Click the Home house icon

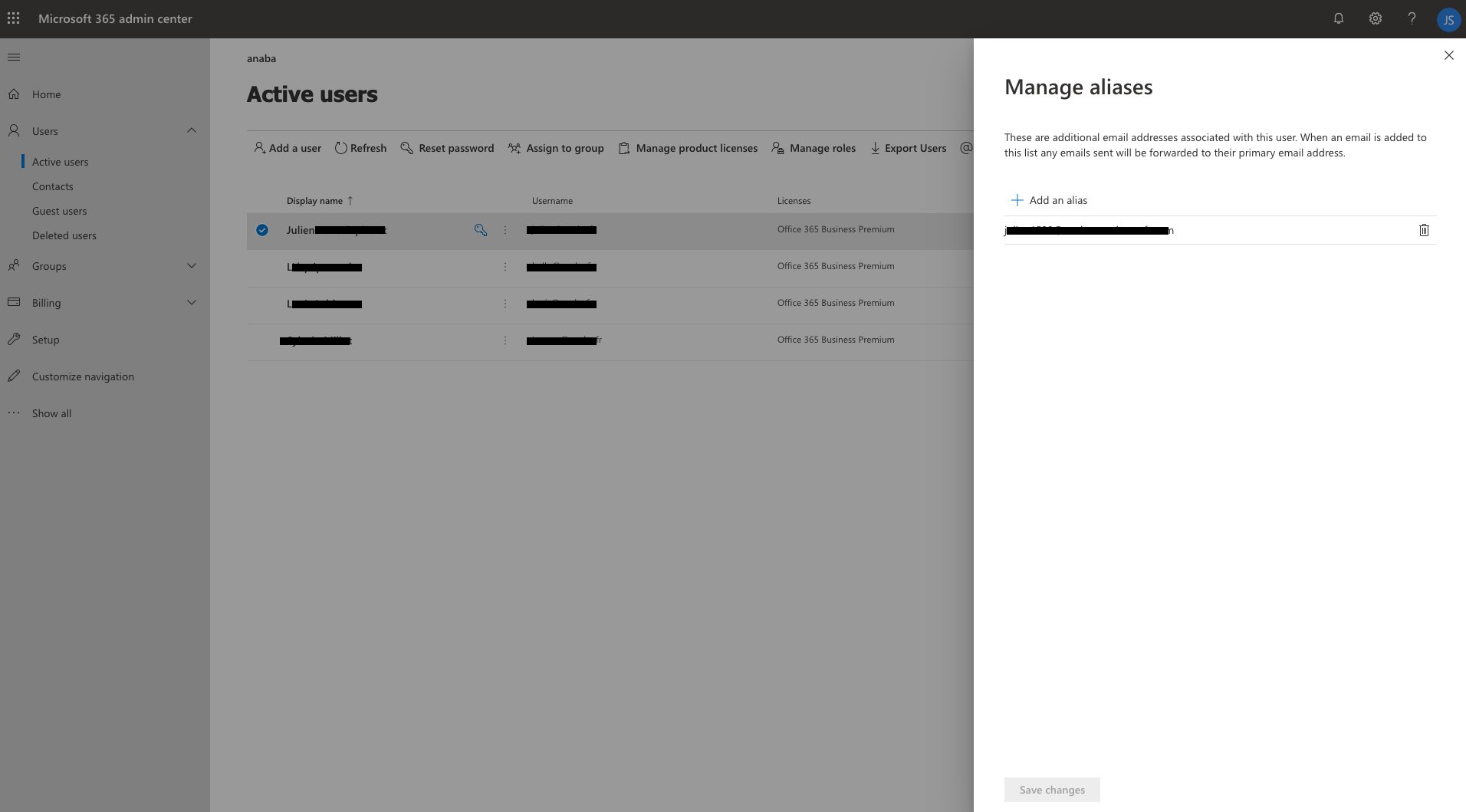click(14, 94)
